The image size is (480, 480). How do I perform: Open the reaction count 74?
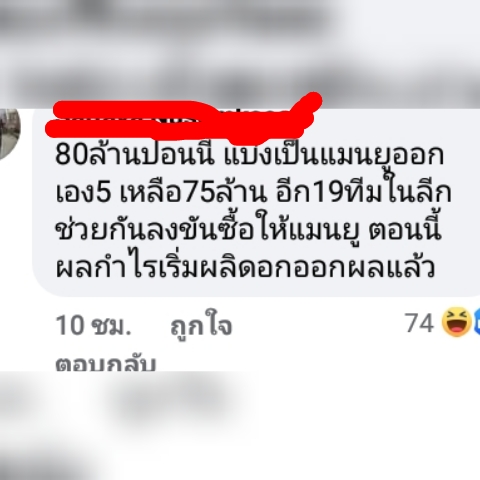(420, 323)
